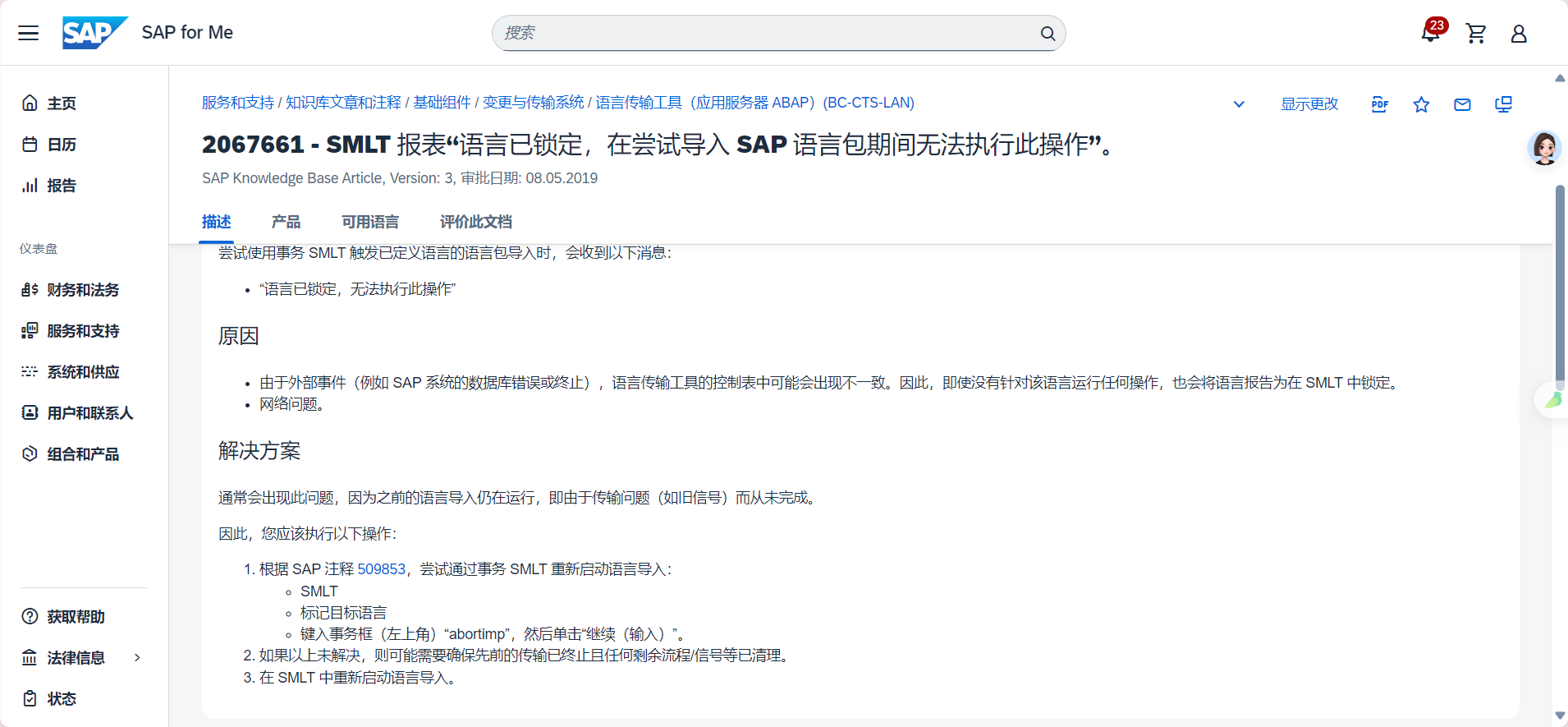Click the 原因 heading
The height and width of the screenshot is (727, 1568).
click(239, 336)
